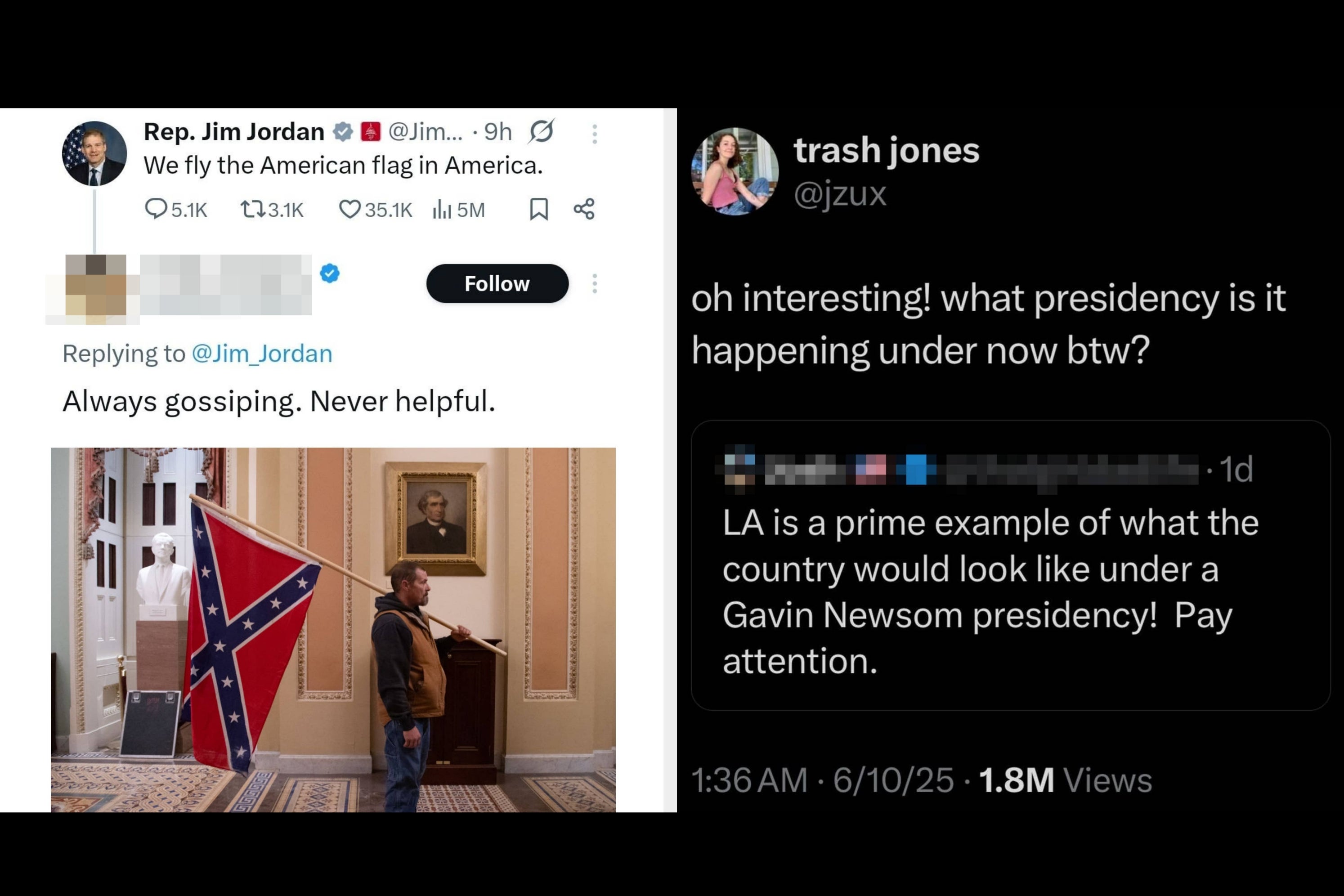Open the @Jim_Jordan mention link
Image resolution: width=1344 pixels, height=896 pixels.
(x=262, y=354)
